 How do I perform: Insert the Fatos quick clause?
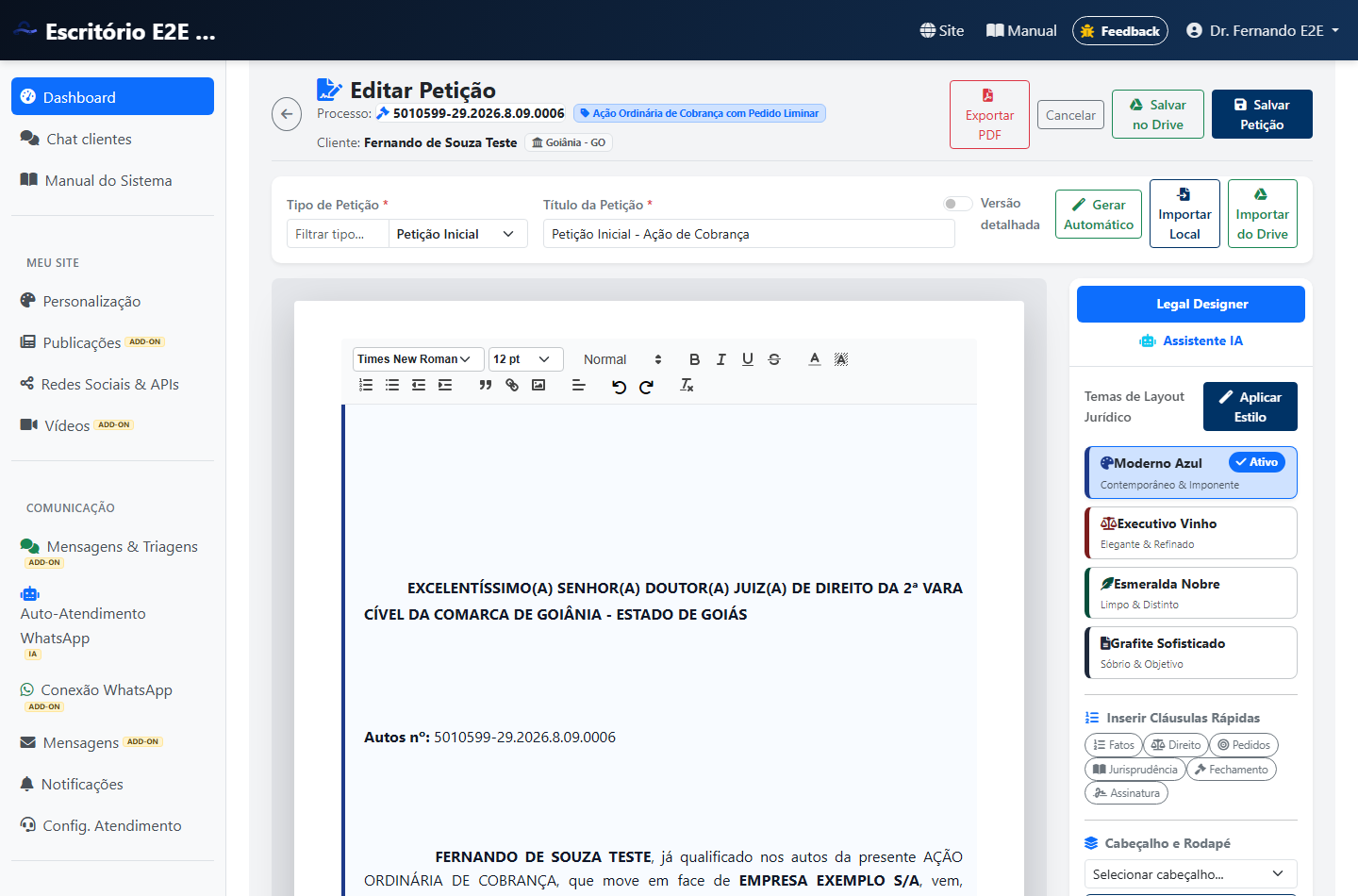(1114, 745)
